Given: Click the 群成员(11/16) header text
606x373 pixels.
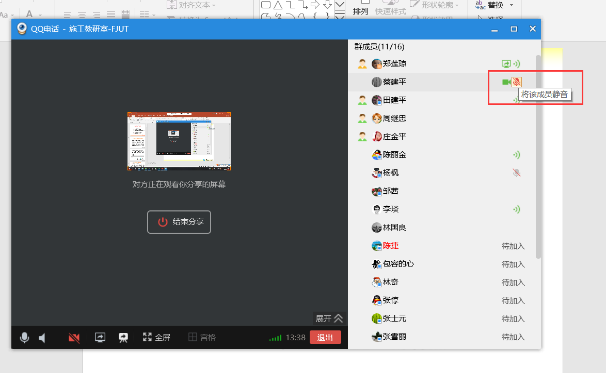Looking at the screenshot, I should tap(380, 47).
